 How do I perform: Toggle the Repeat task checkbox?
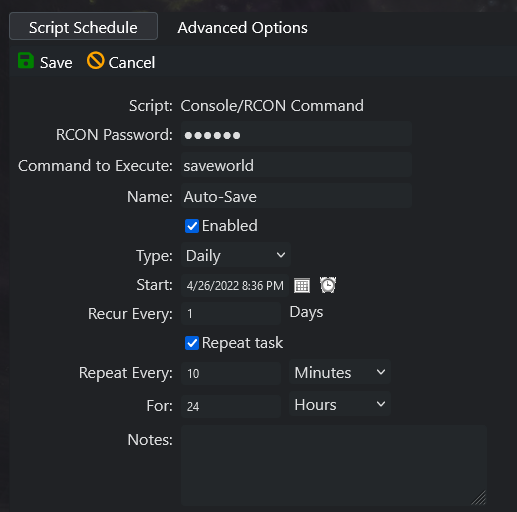click(x=192, y=343)
